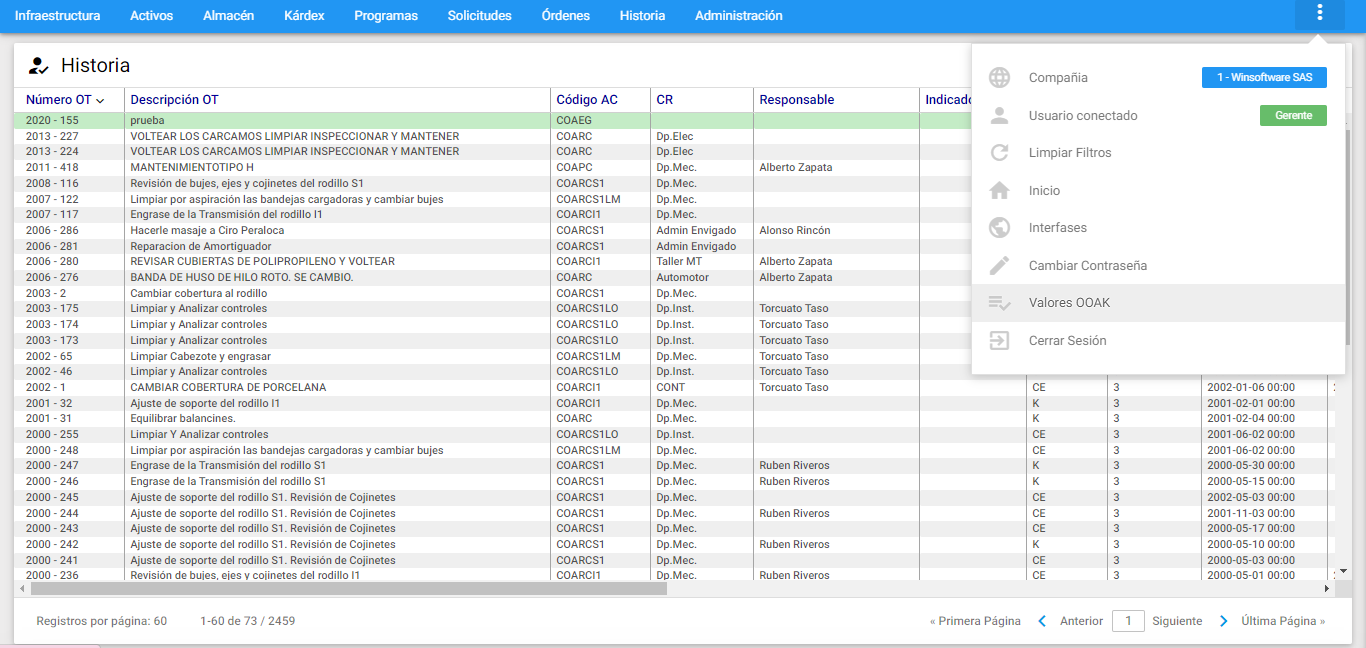
Task: Open the Activos menu
Action: pos(152,16)
